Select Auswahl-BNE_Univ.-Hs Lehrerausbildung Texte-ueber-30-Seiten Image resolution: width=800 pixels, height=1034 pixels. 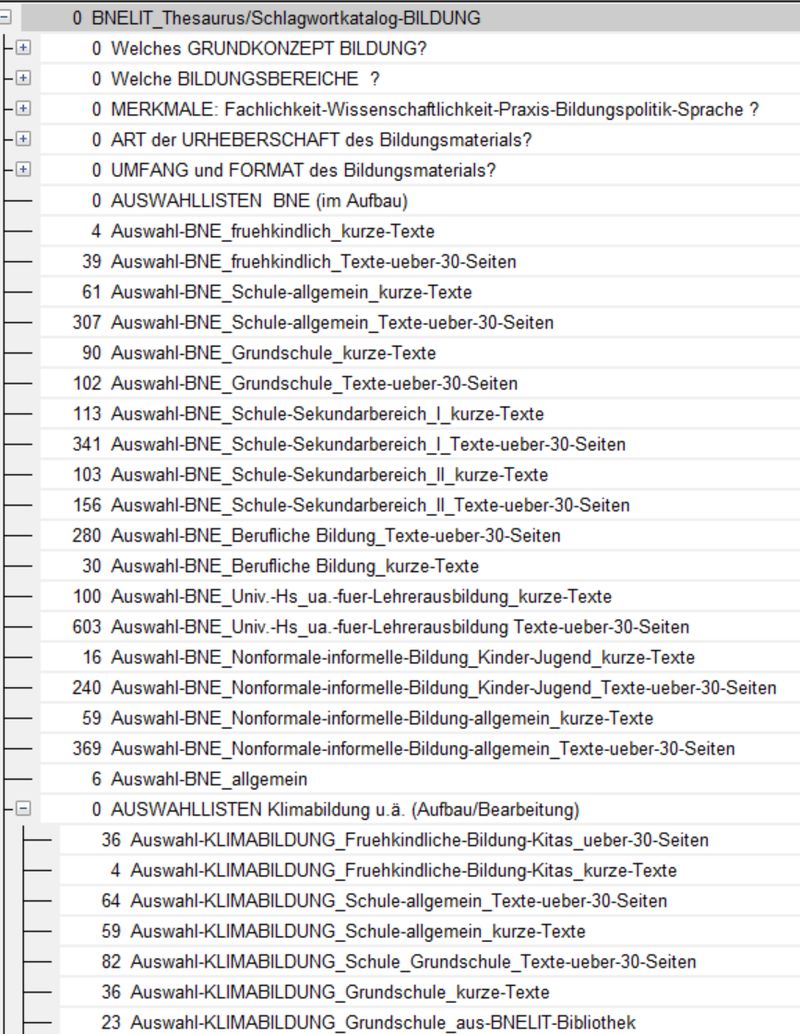[399, 627]
